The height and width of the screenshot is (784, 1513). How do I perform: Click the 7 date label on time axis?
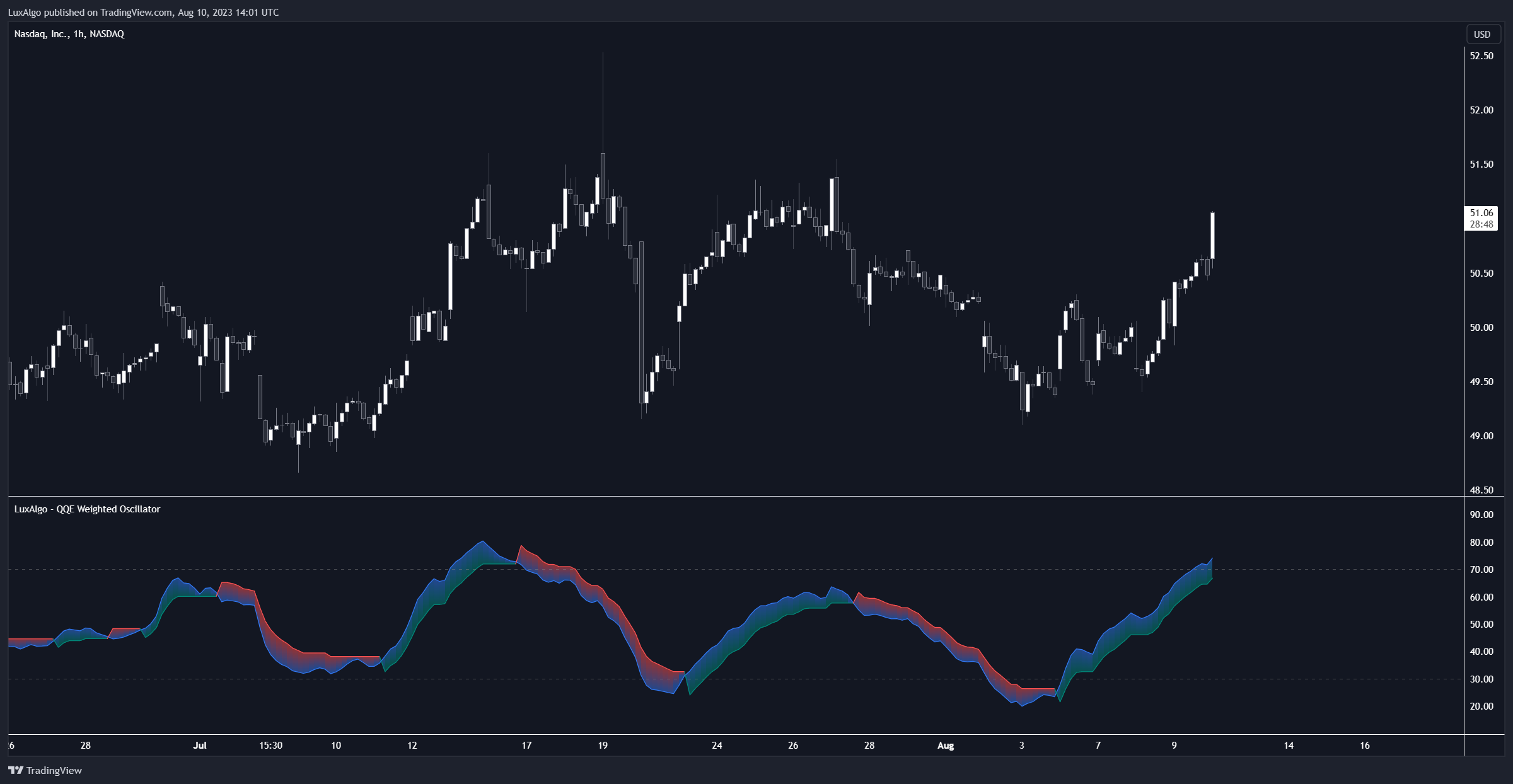pos(1098,746)
